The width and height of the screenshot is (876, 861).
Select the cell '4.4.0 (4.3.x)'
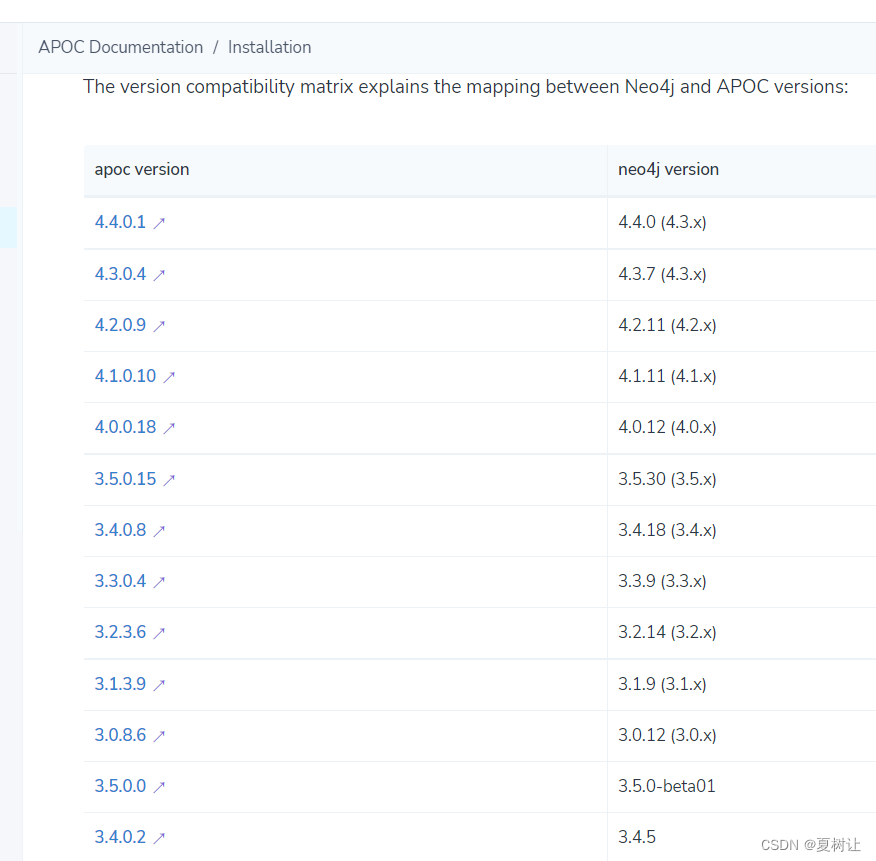click(742, 222)
